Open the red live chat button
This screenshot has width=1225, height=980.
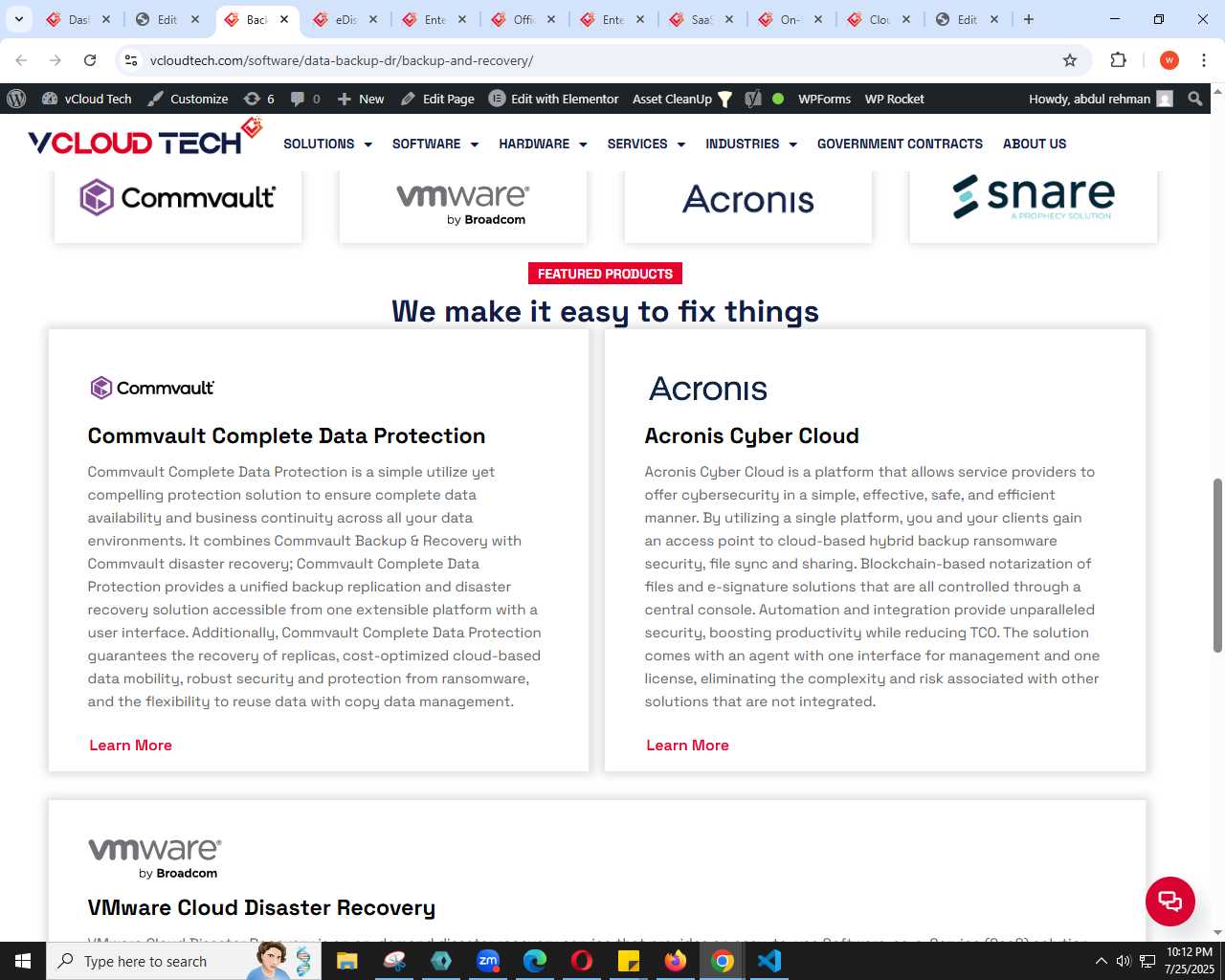pyautogui.click(x=1169, y=901)
